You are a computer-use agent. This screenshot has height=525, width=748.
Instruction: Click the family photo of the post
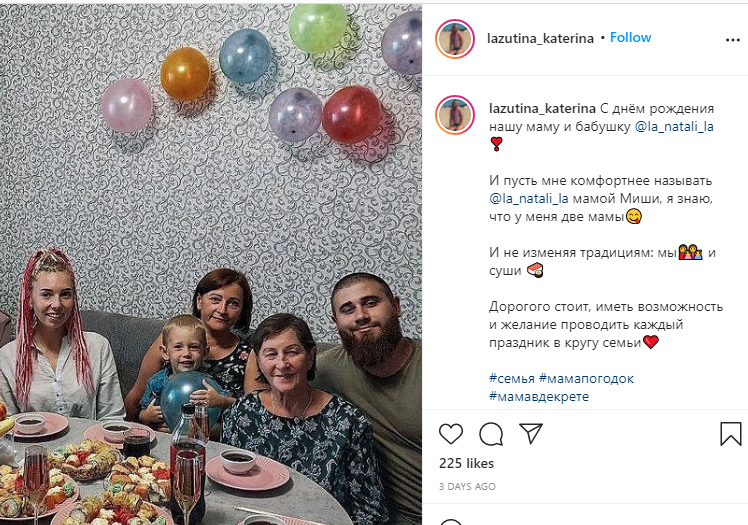211,264
